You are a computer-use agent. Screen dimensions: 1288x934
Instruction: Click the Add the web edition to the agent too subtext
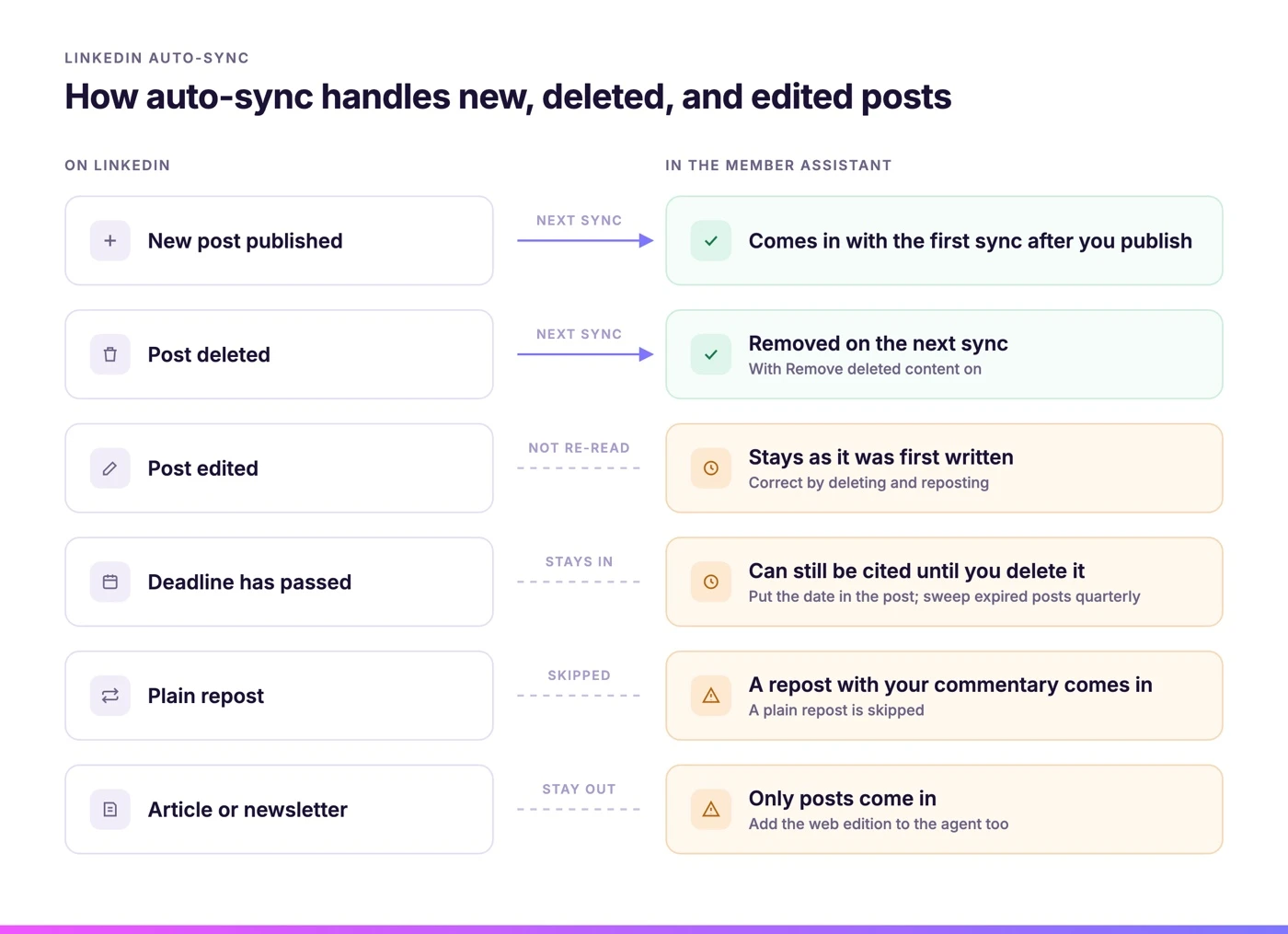tap(879, 824)
